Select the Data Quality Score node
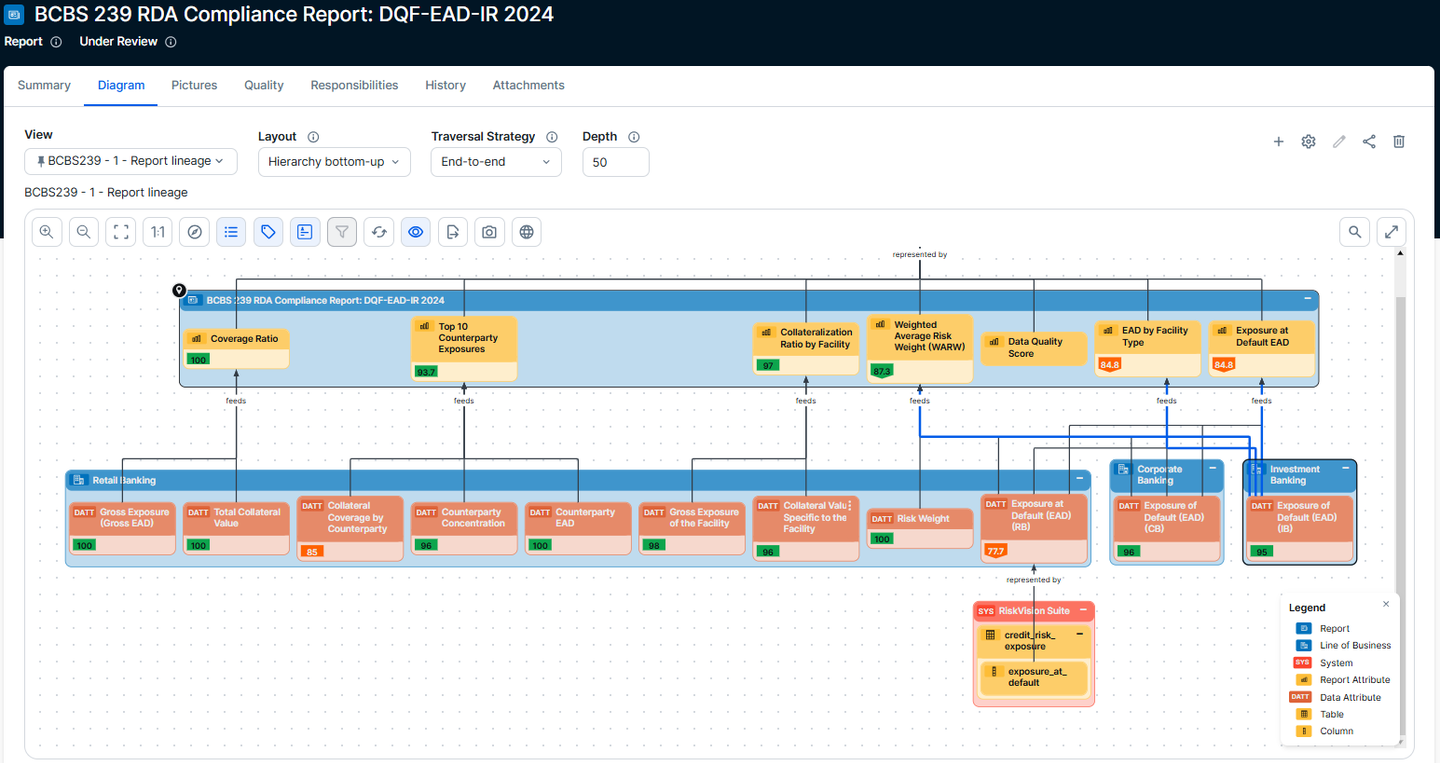1440x763 pixels. coord(1034,347)
